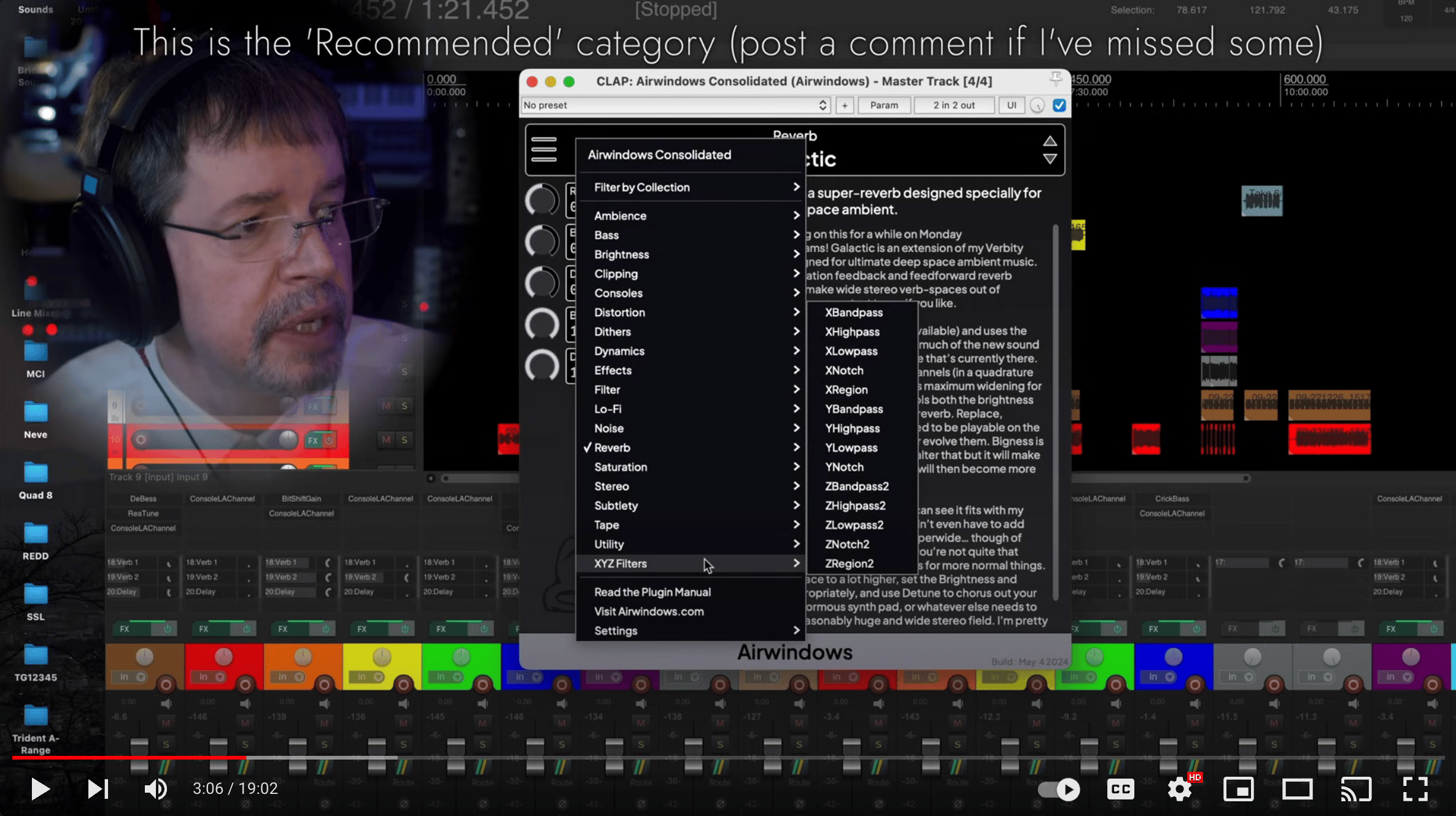Skip to the next video
Screen dimensions: 1456x816
[x=98, y=789]
